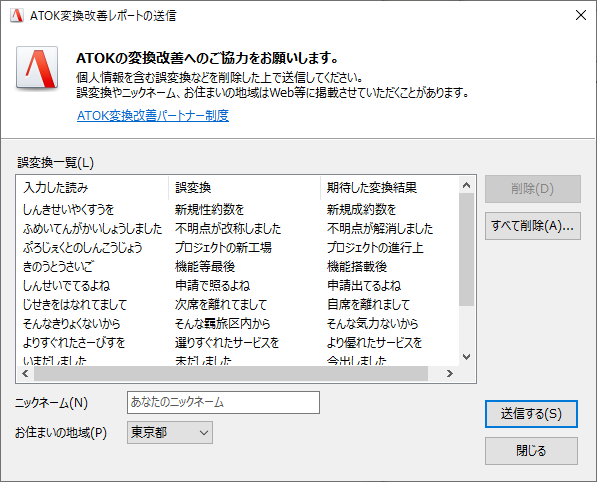
Task: Click the 期待した変換結果 column header
Action: (x=389, y=187)
